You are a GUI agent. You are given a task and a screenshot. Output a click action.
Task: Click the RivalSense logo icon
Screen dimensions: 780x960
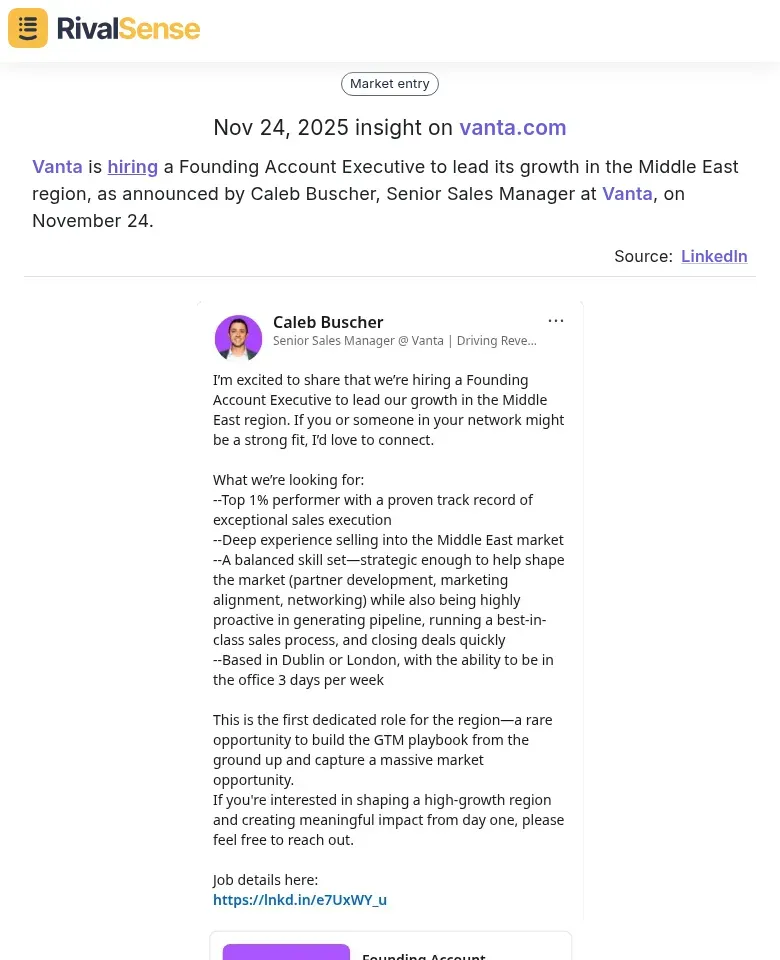[x=27, y=27]
